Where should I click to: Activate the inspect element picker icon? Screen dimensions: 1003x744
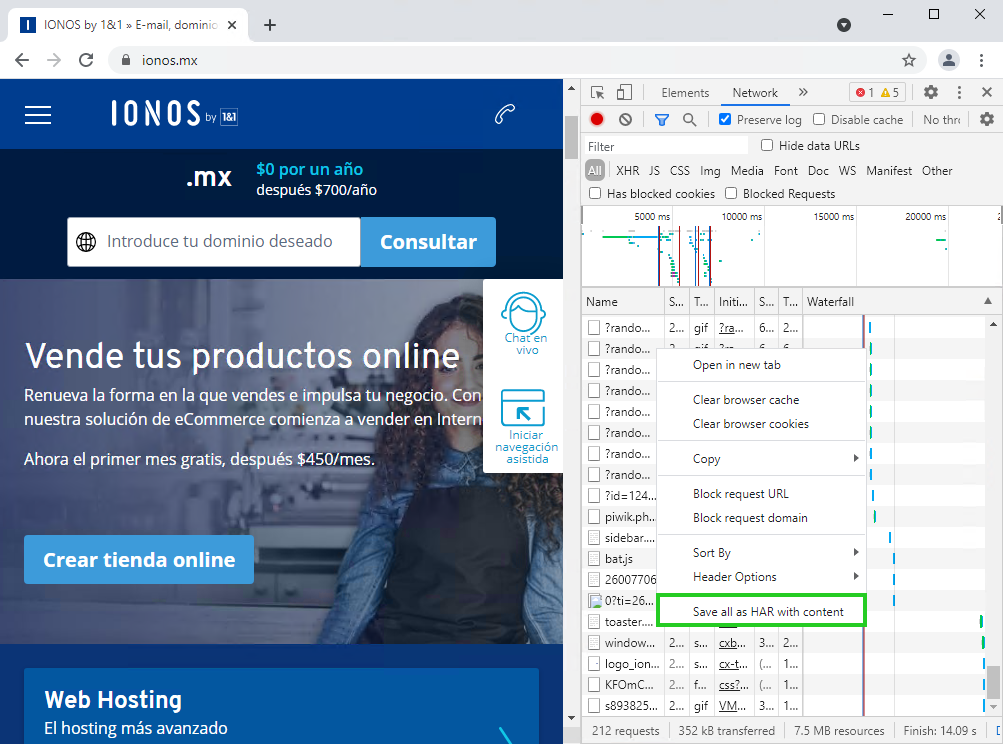597,93
